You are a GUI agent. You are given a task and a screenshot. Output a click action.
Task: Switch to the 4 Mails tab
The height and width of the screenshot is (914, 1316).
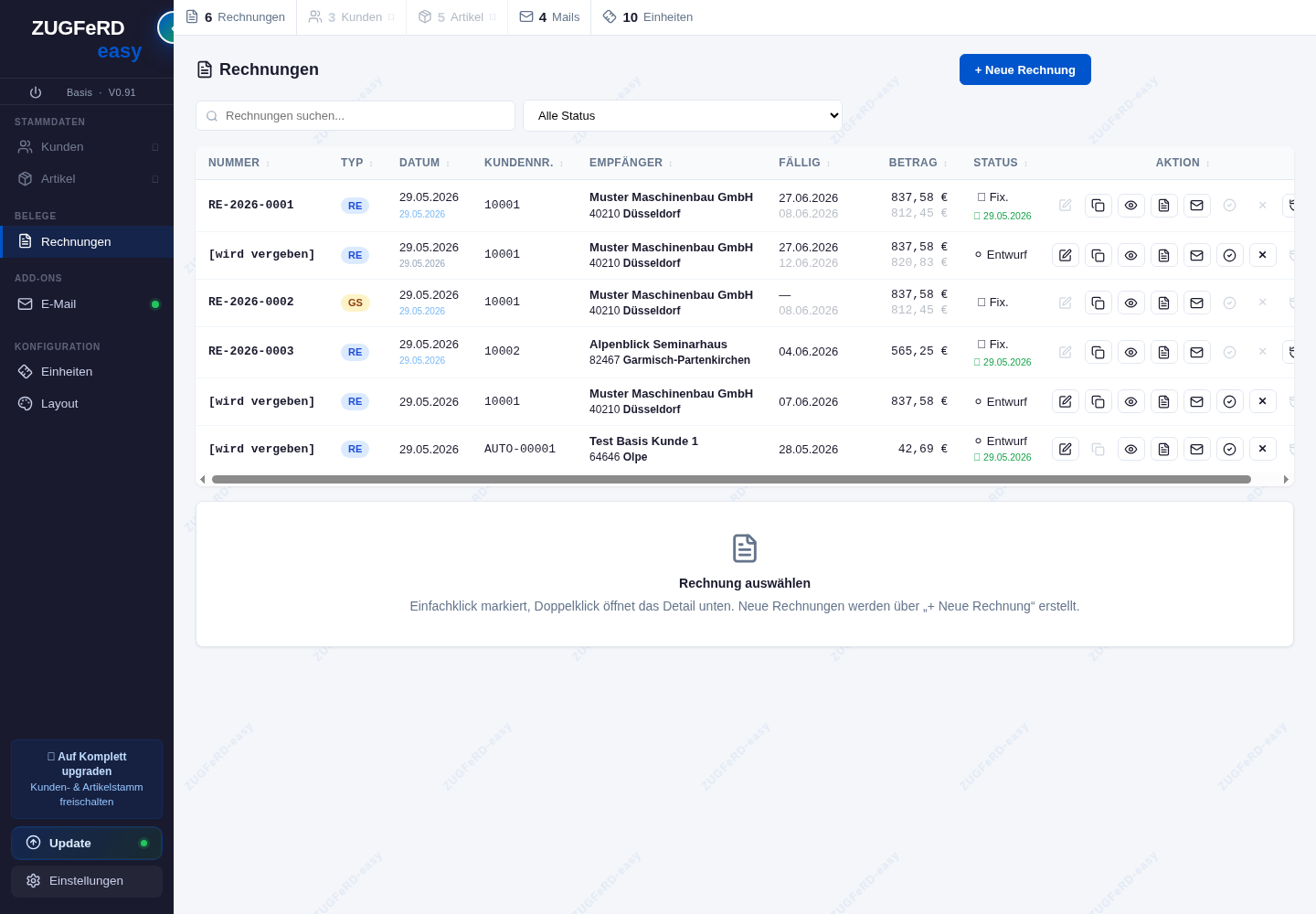point(549,17)
